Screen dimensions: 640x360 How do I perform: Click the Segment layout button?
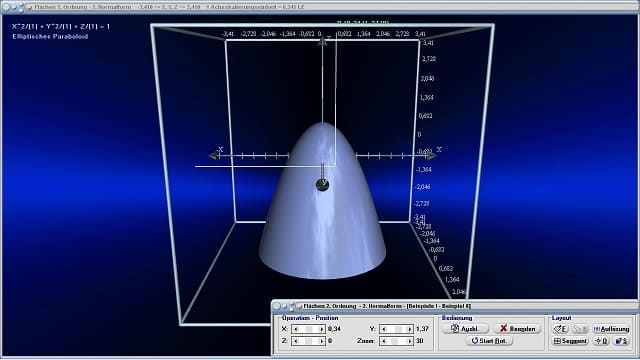pyautogui.click(x=570, y=341)
